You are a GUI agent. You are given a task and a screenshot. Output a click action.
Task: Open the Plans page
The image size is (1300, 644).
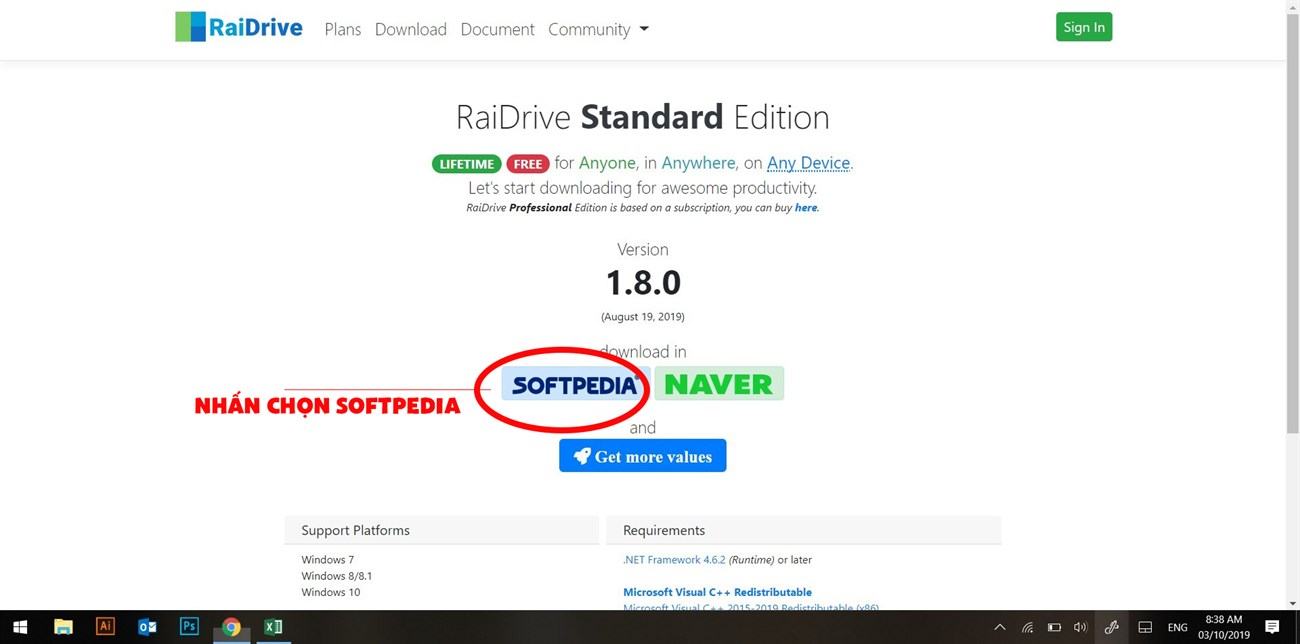342,29
